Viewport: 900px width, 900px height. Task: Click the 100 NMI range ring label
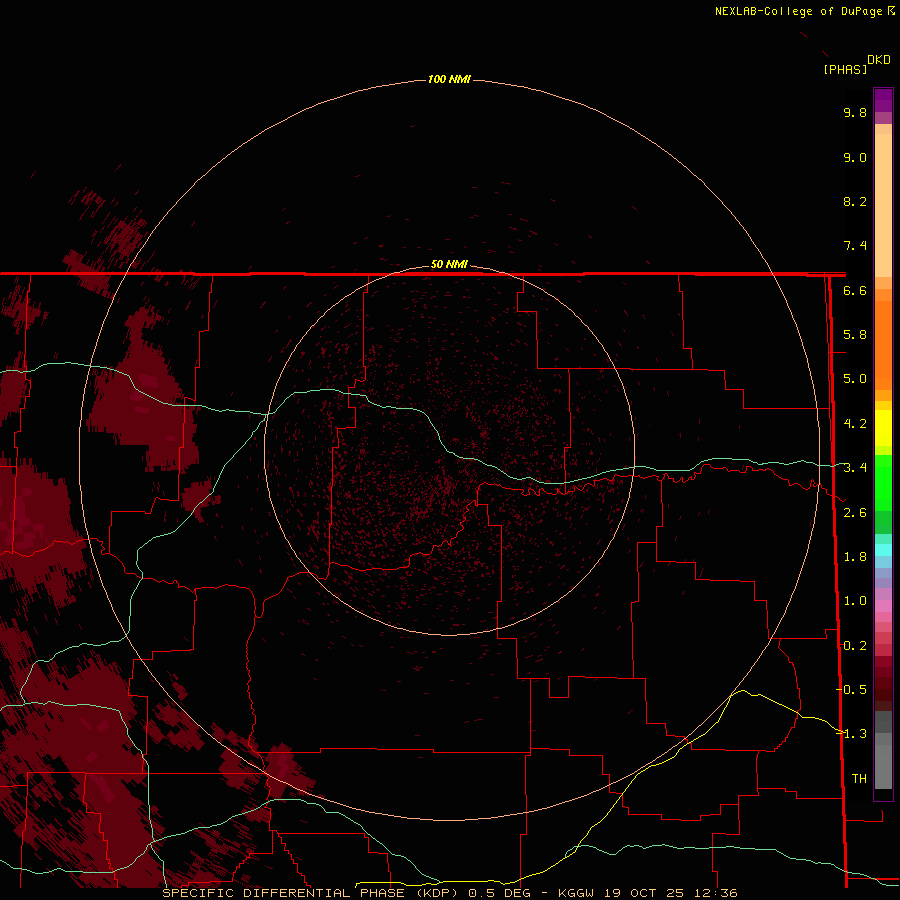pyautogui.click(x=449, y=79)
